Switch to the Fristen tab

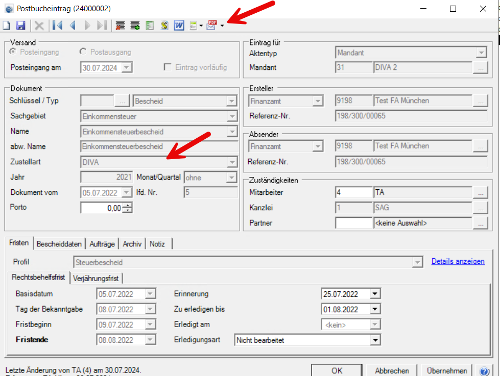[x=19, y=243]
